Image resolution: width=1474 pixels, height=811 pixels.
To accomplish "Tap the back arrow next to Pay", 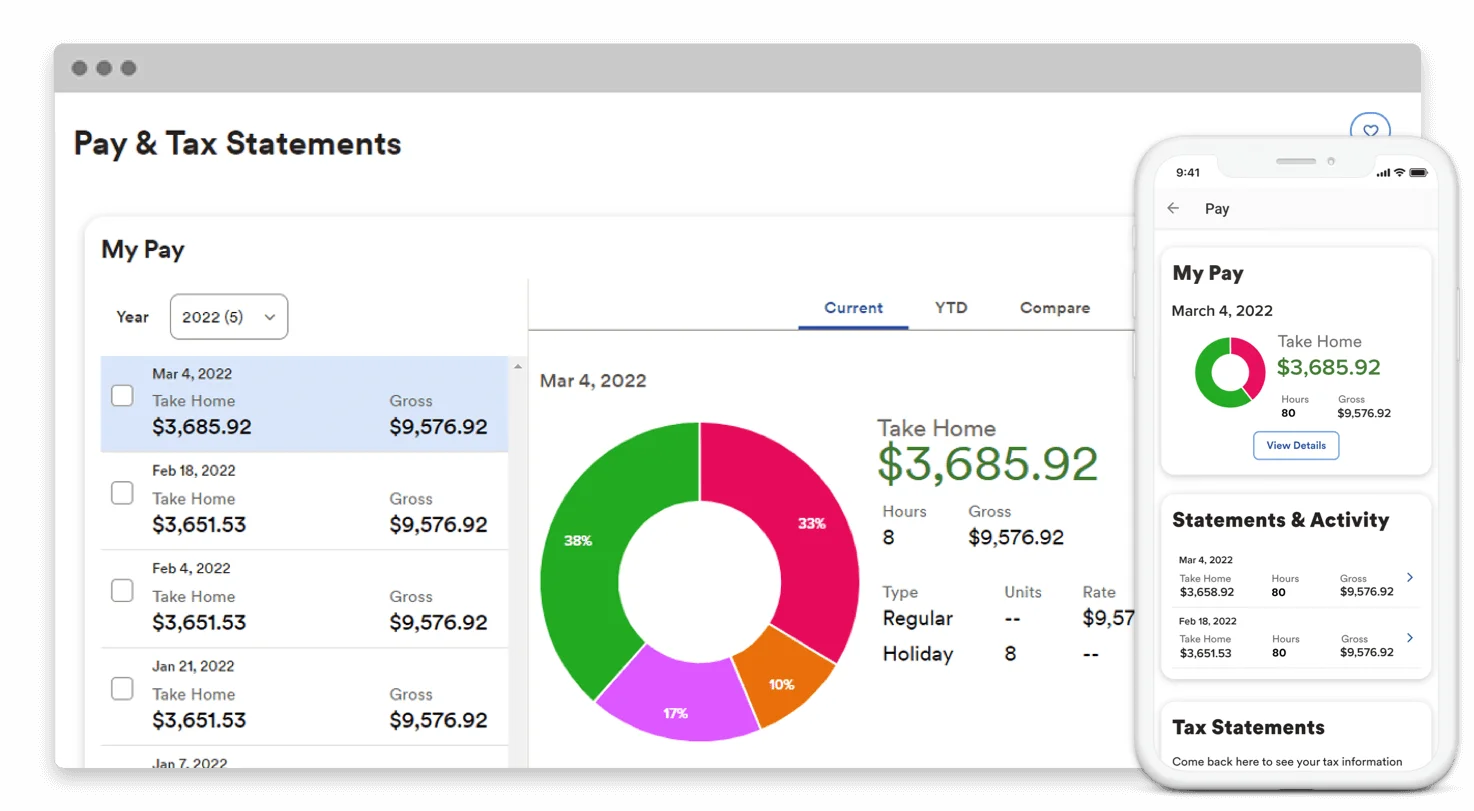I will 1172,208.
